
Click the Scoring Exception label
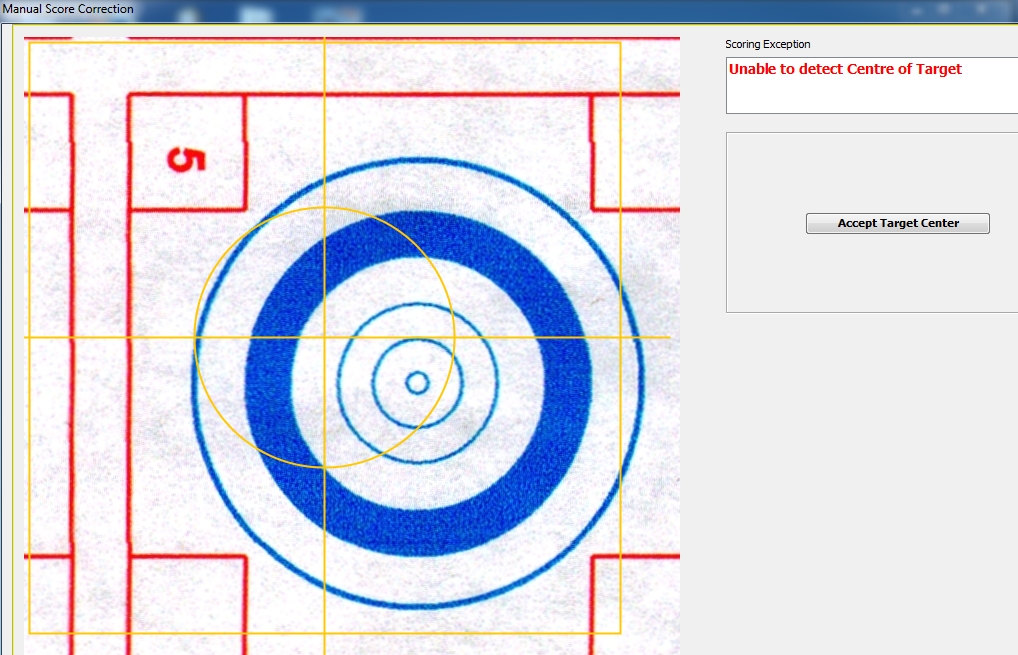767,45
